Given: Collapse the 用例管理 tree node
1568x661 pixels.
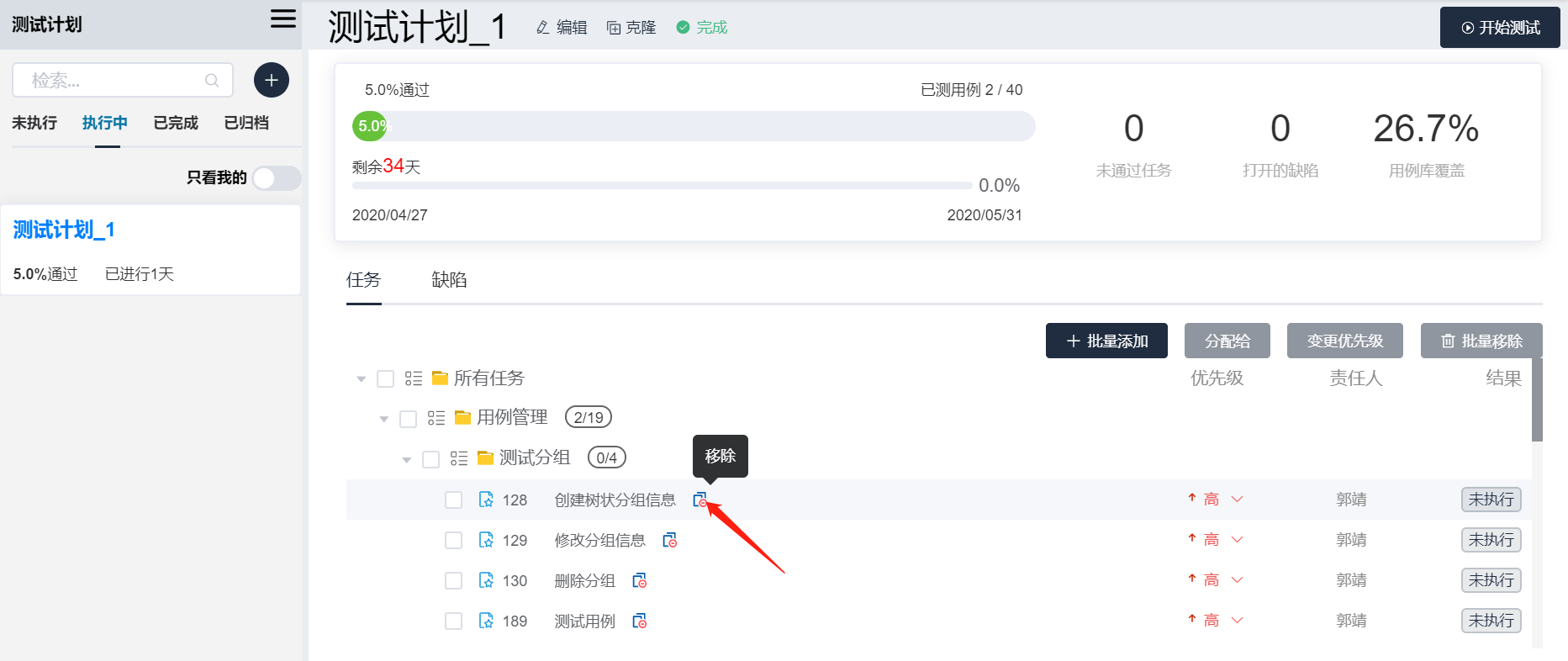Looking at the screenshot, I should (x=383, y=419).
